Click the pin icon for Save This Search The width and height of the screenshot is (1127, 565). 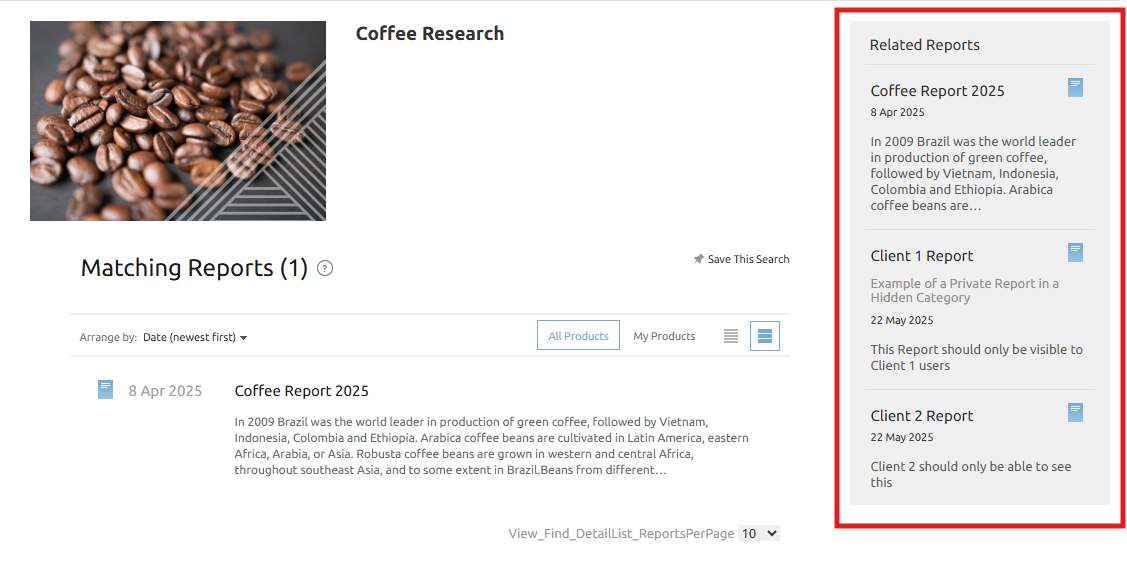click(x=698, y=259)
